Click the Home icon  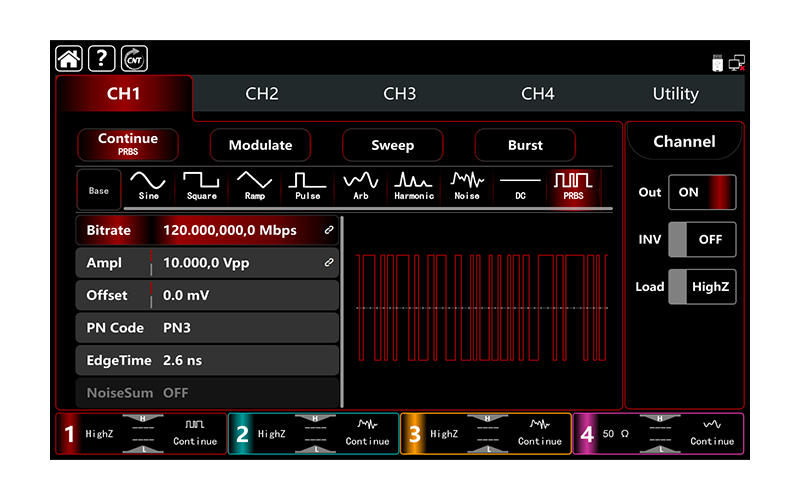69,59
